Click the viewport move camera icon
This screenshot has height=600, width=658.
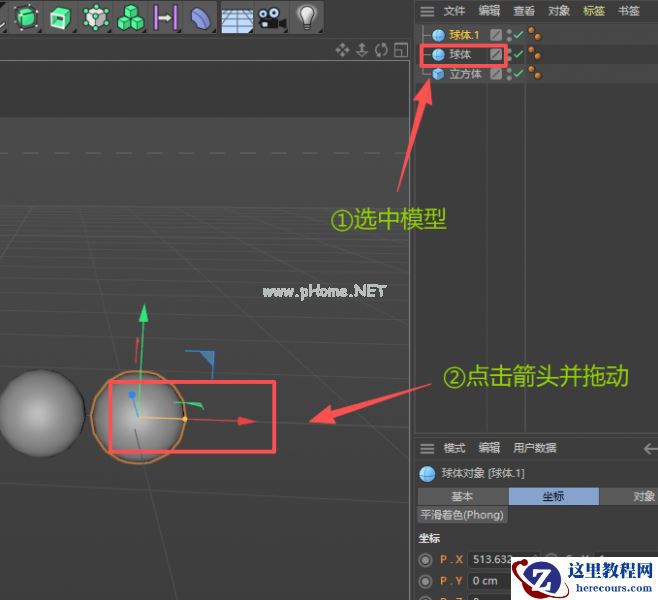coord(342,50)
